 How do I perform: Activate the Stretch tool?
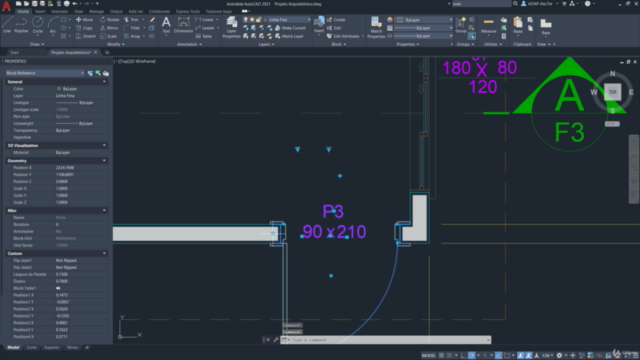[86, 36]
